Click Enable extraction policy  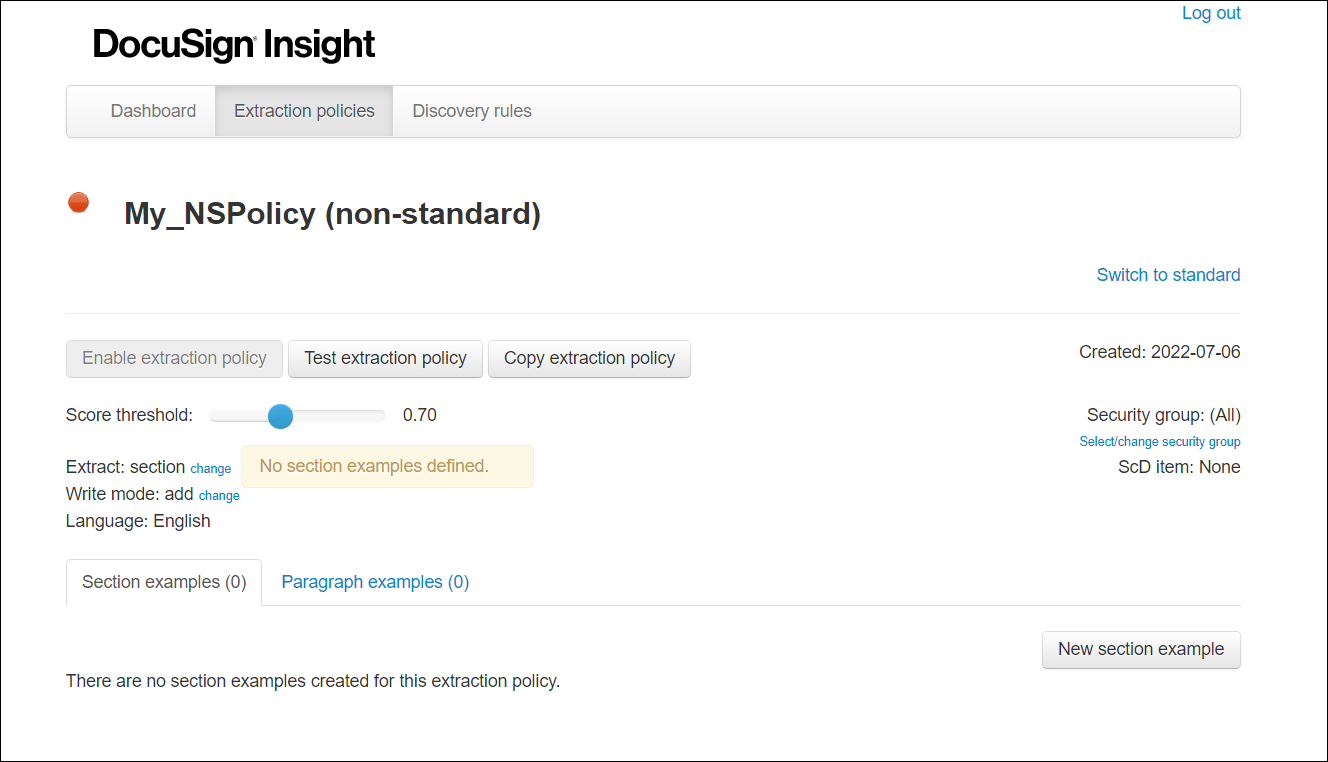(x=174, y=358)
